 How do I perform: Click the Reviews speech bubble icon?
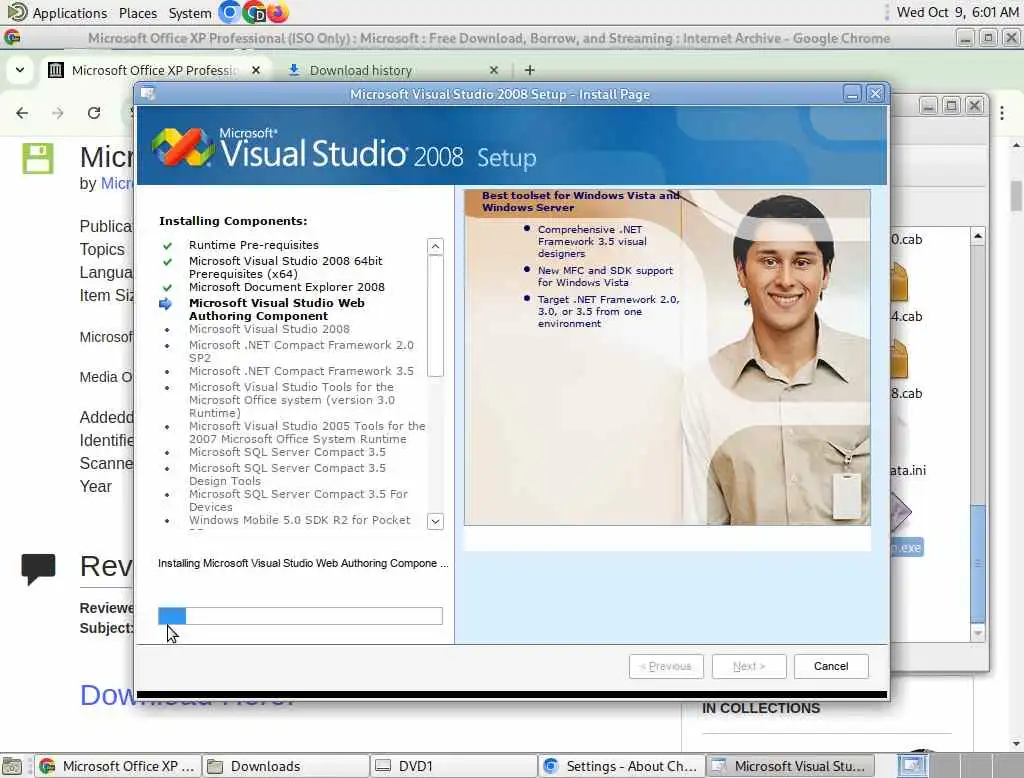pos(38,569)
